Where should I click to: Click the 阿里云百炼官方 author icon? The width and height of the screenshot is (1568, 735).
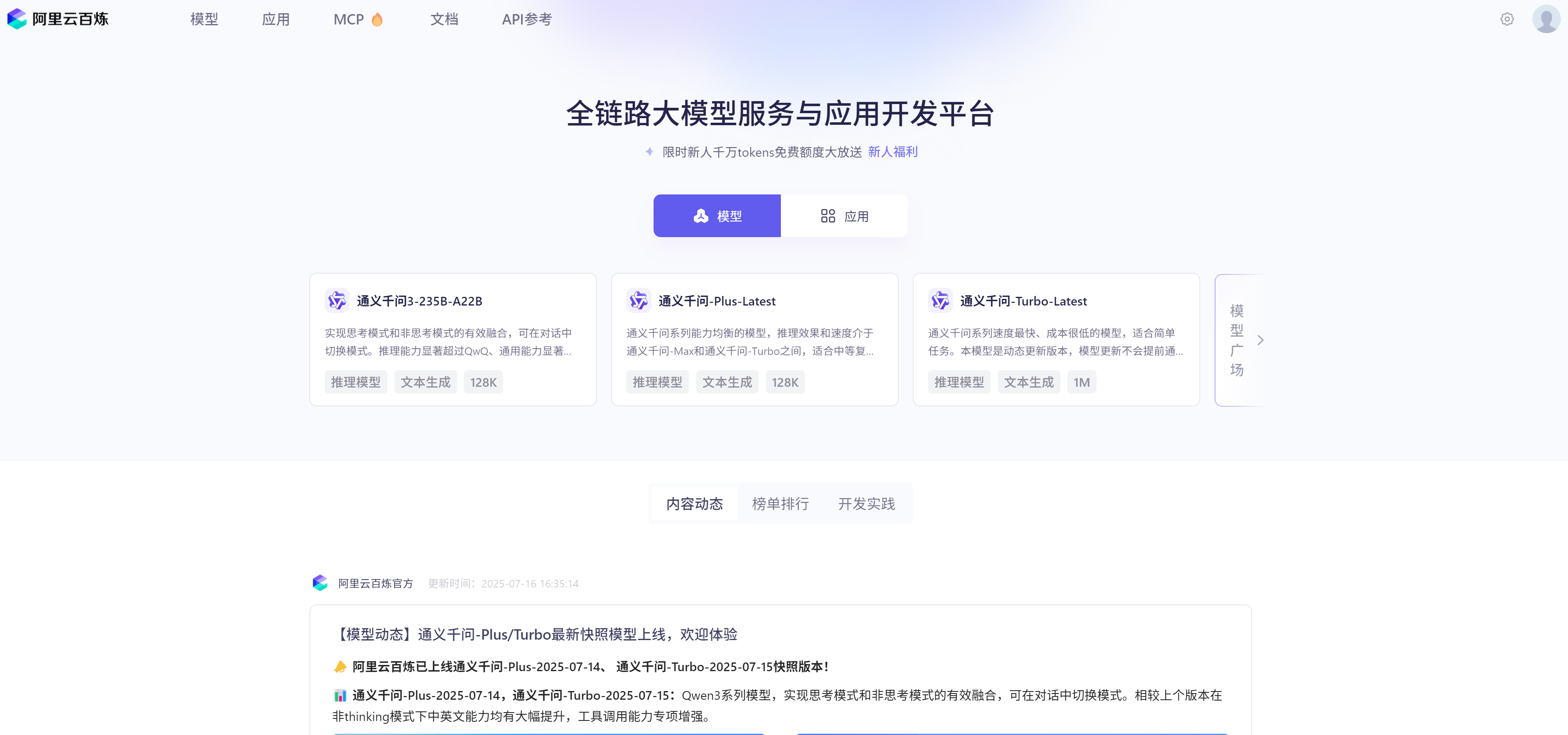[x=320, y=583]
